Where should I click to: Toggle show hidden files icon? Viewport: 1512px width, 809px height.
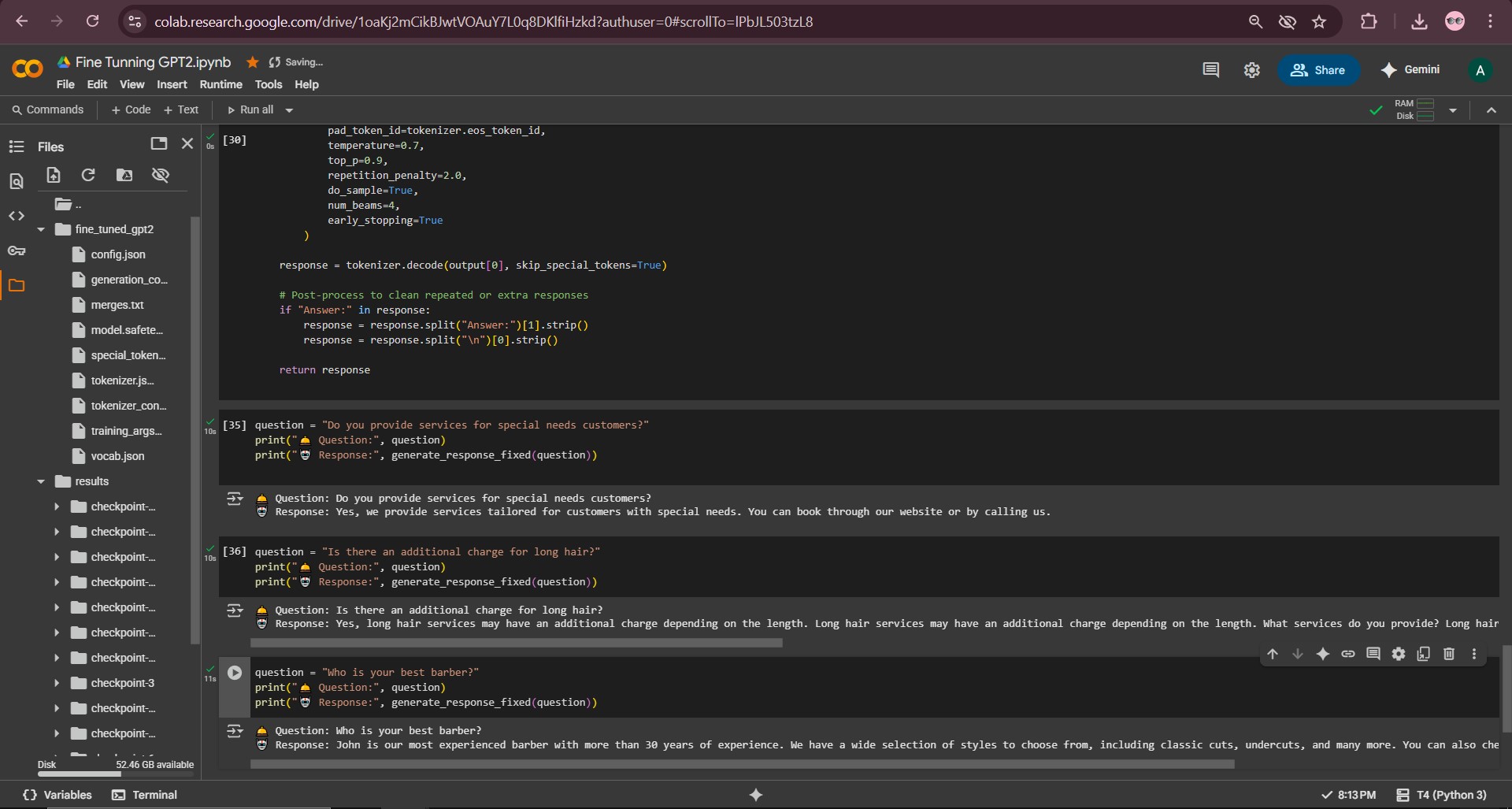tap(161, 175)
